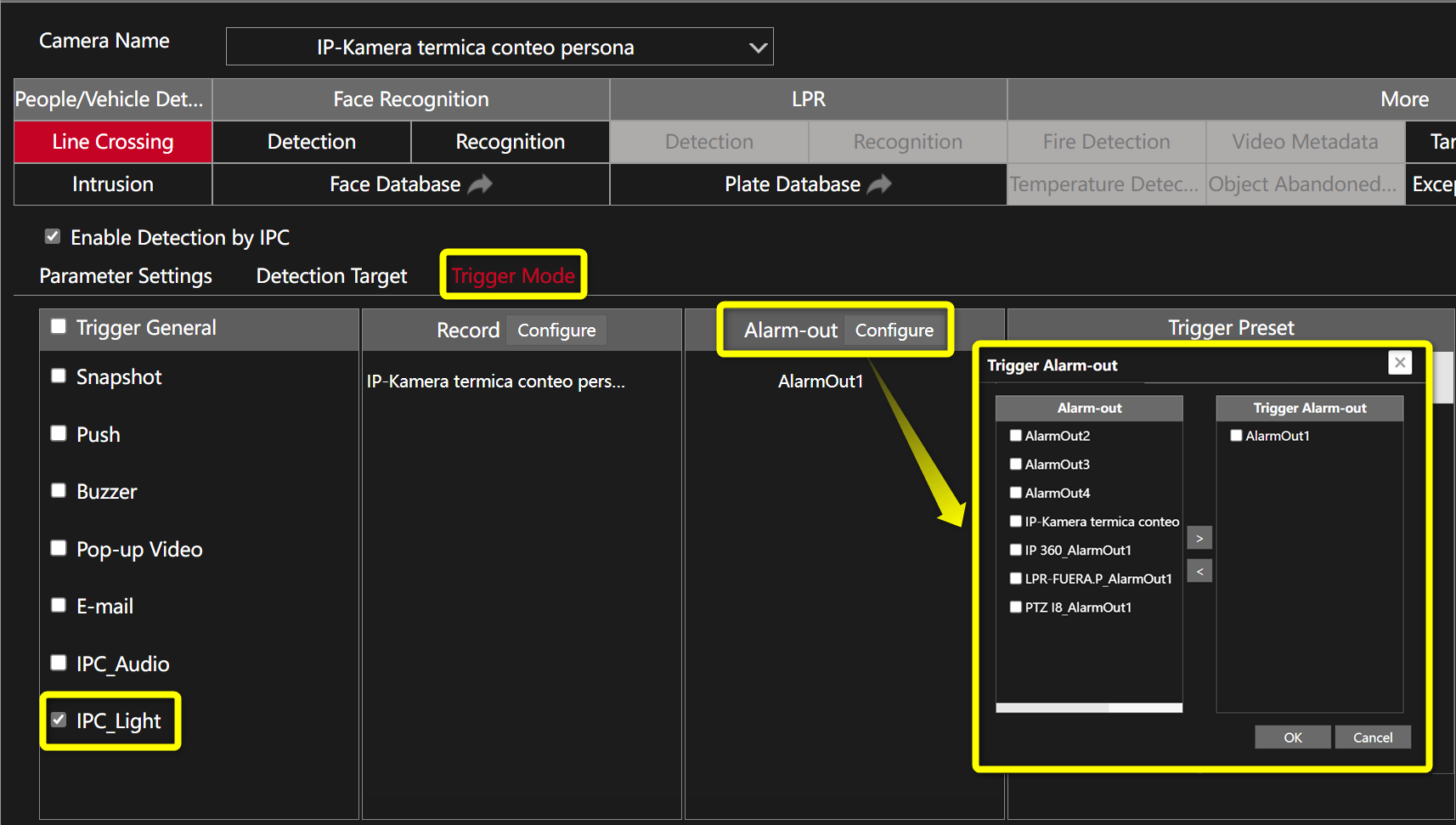Open the Detection Target tab
Image resolution: width=1456 pixels, height=825 pixels.
(x=330, y=275)
